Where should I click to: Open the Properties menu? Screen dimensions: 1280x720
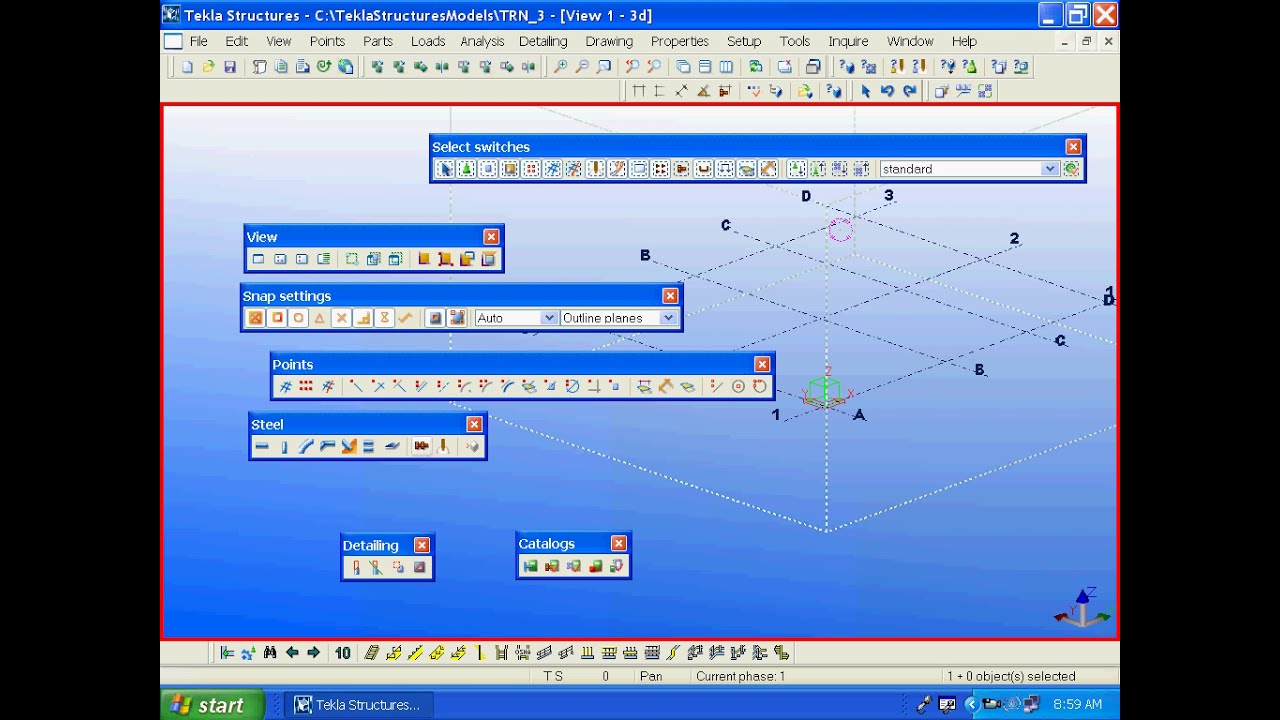[679, 41]
